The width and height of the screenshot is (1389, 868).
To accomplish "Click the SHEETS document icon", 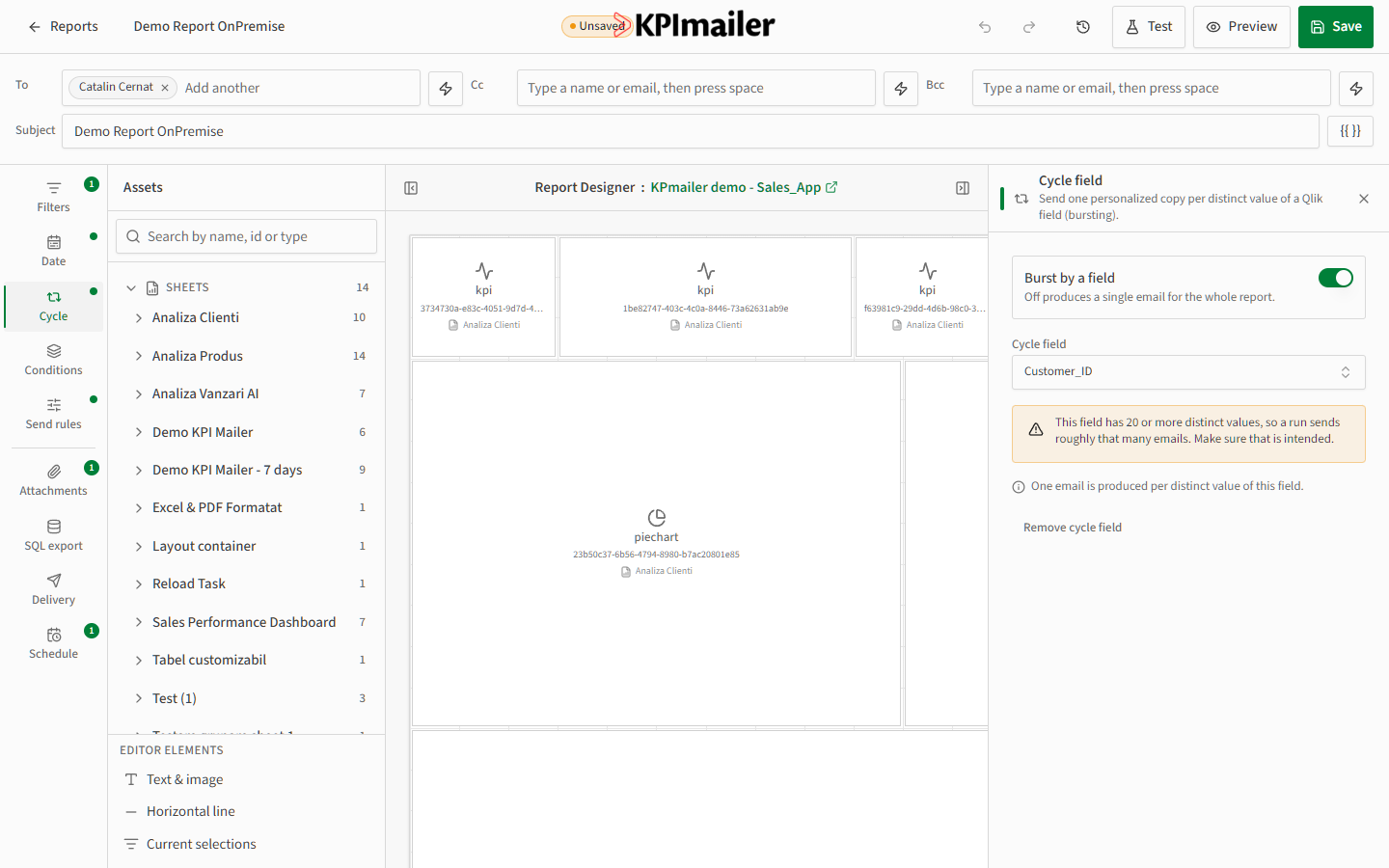I will point(152,287).
